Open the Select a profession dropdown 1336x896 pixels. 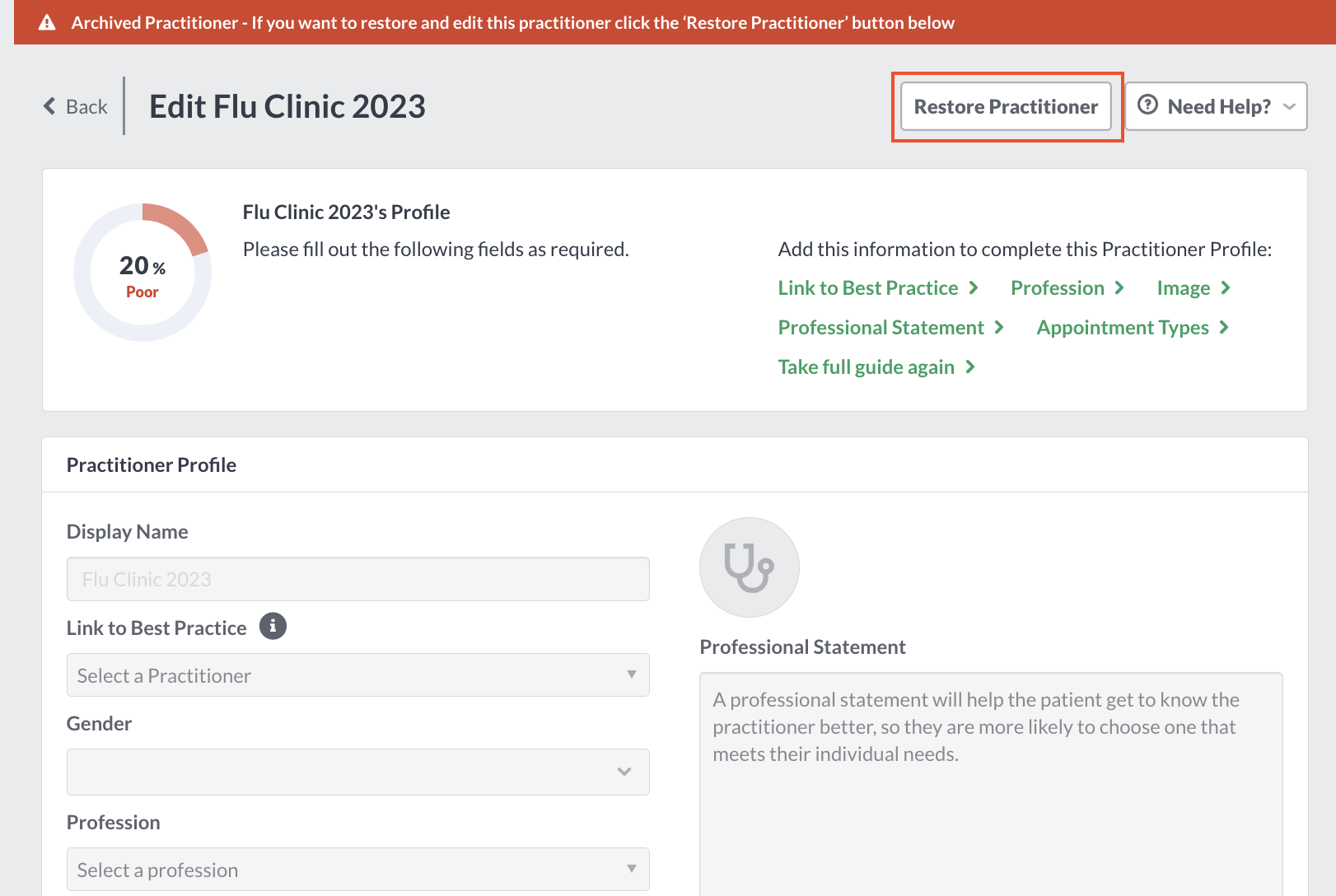(x=357, y=870)
